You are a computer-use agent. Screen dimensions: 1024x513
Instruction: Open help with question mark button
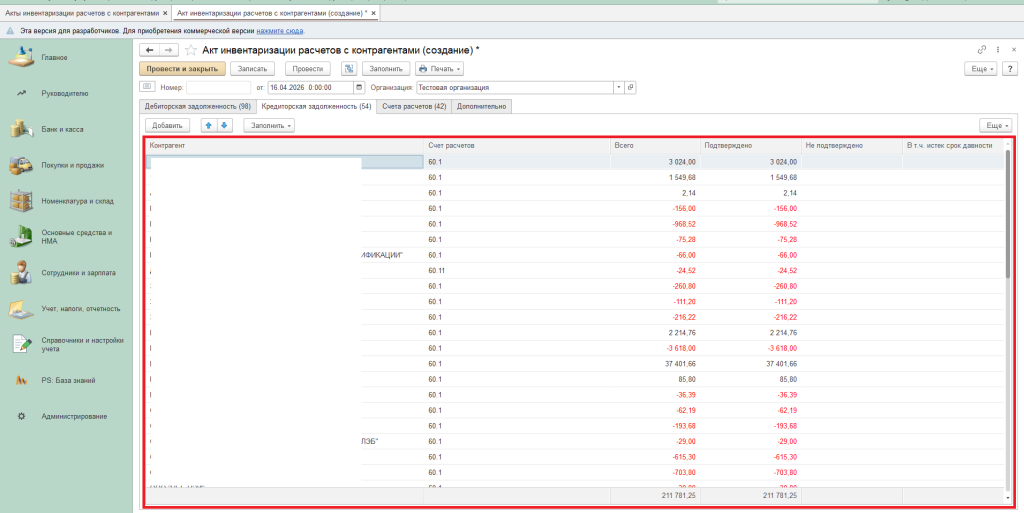[x=1010, y=69]
